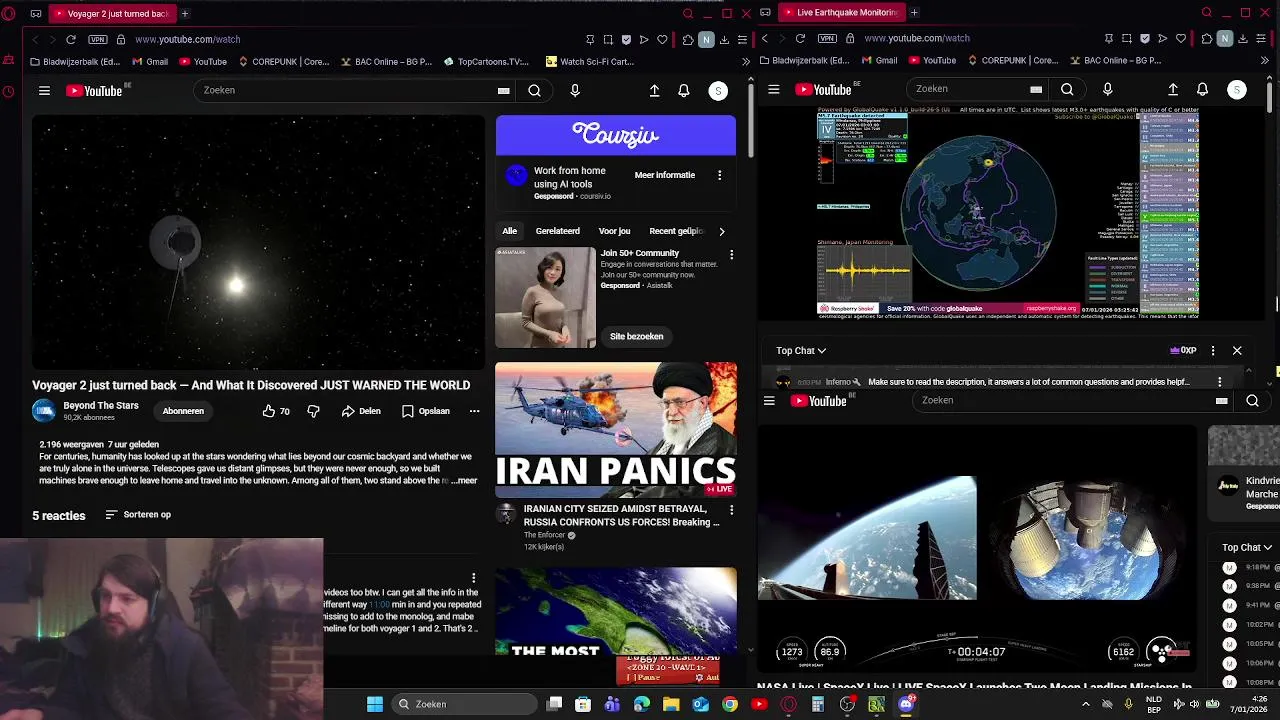Select the Gerelateerd filter chip
1280x720 pixels.
pos(558,231)
